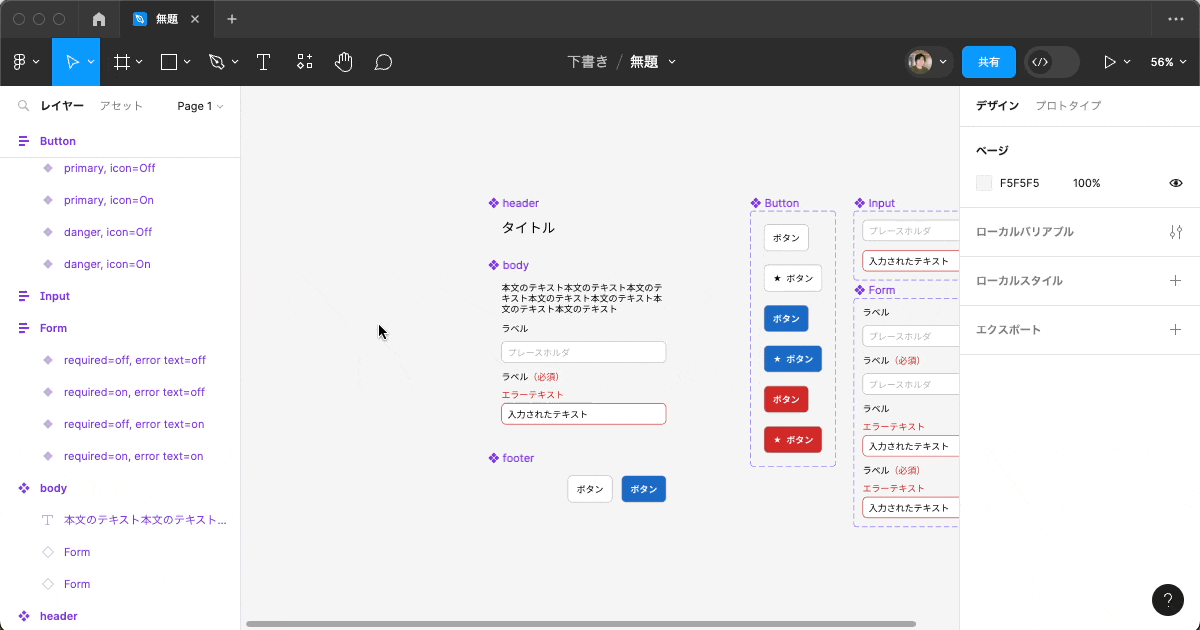Toggle Dev Mode switch
1200x630 pixels.
click(x=1051, y=62)
